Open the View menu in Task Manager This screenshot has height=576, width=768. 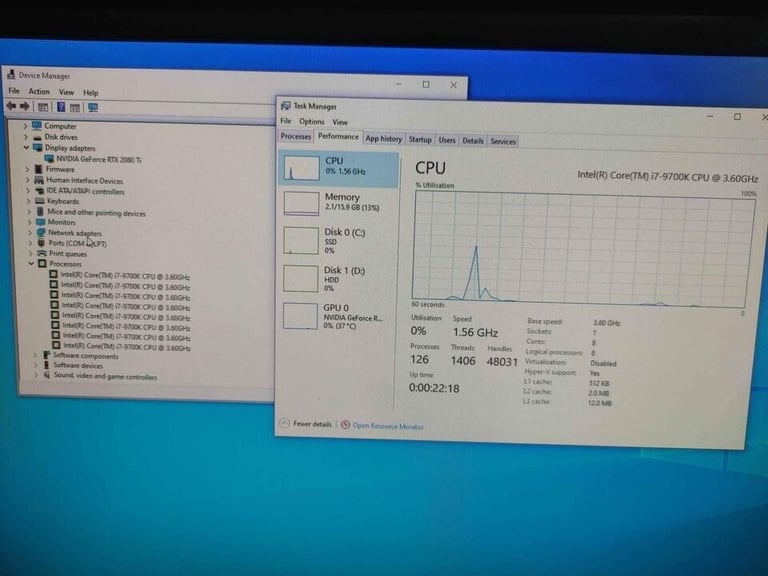click(x=340, y=121)
